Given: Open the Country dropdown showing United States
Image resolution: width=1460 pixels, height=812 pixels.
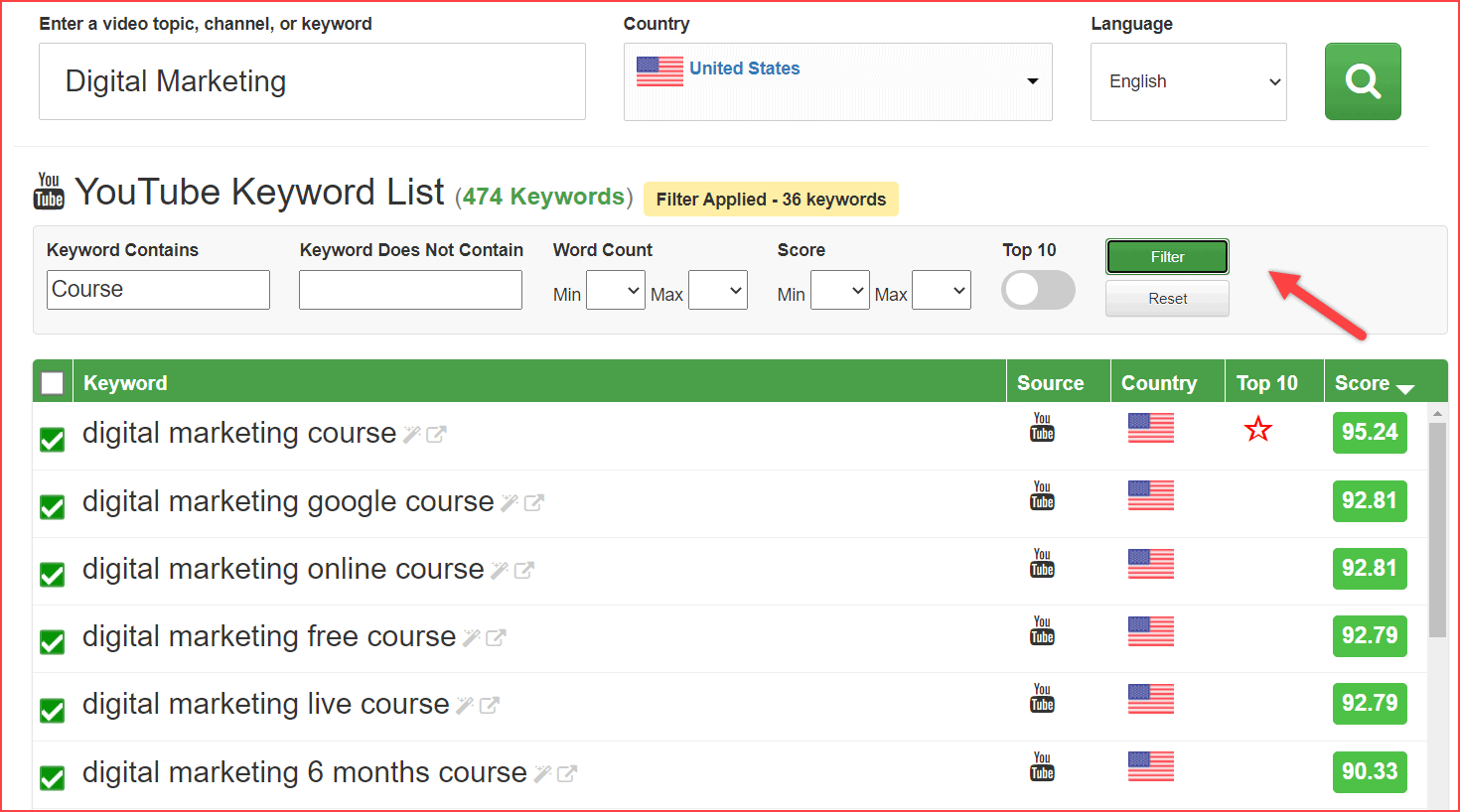Looking at the screenshot, I should tap(837, 81).
